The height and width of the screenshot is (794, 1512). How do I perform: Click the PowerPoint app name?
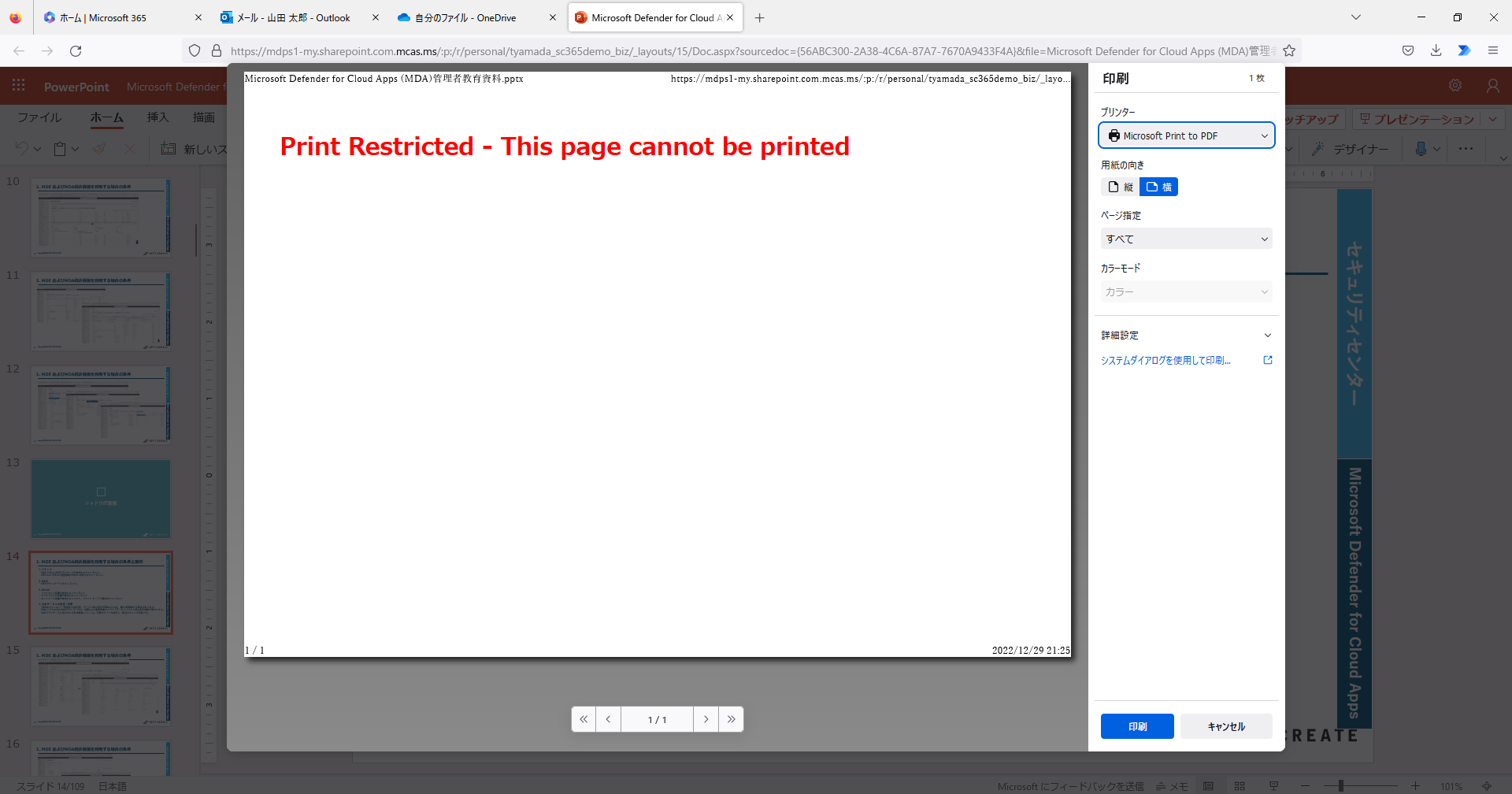[76, 87]
